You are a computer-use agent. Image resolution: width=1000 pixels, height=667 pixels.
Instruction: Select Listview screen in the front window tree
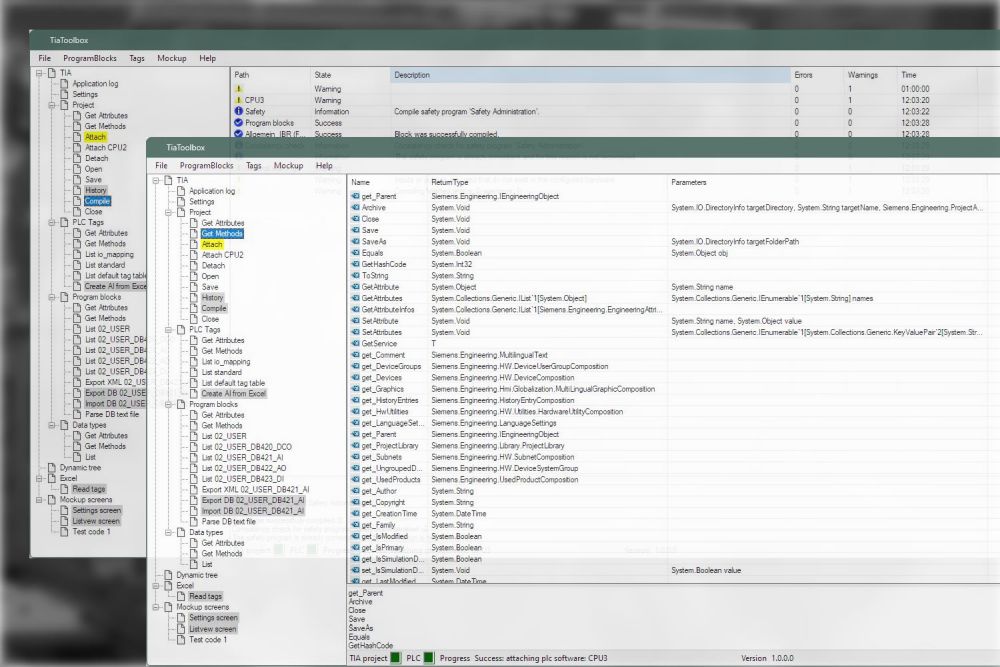212,629
